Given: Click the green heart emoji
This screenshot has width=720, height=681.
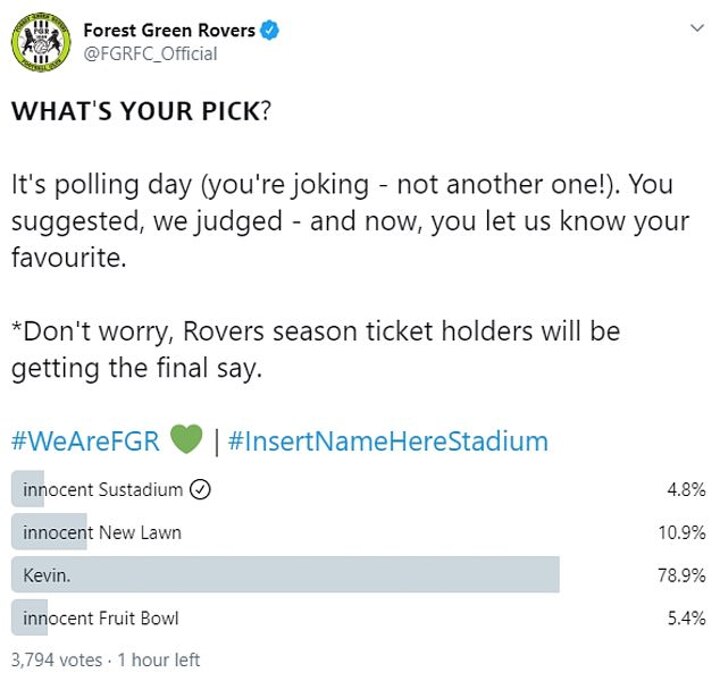Looking at the screenshot, I should (x=187, y=440).
